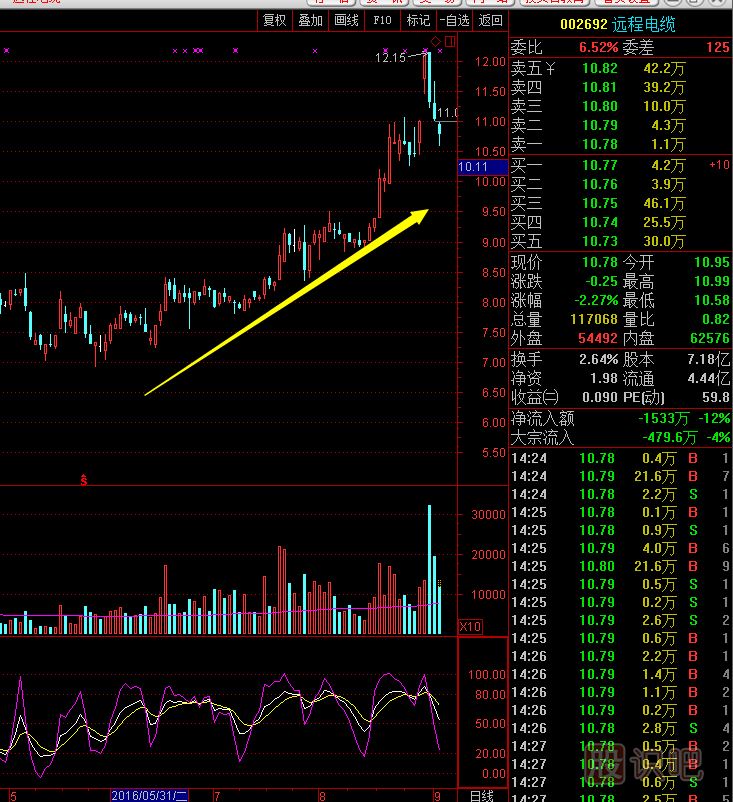Click the 2016/05/31 date label on the time axis

tap(148, 795)
